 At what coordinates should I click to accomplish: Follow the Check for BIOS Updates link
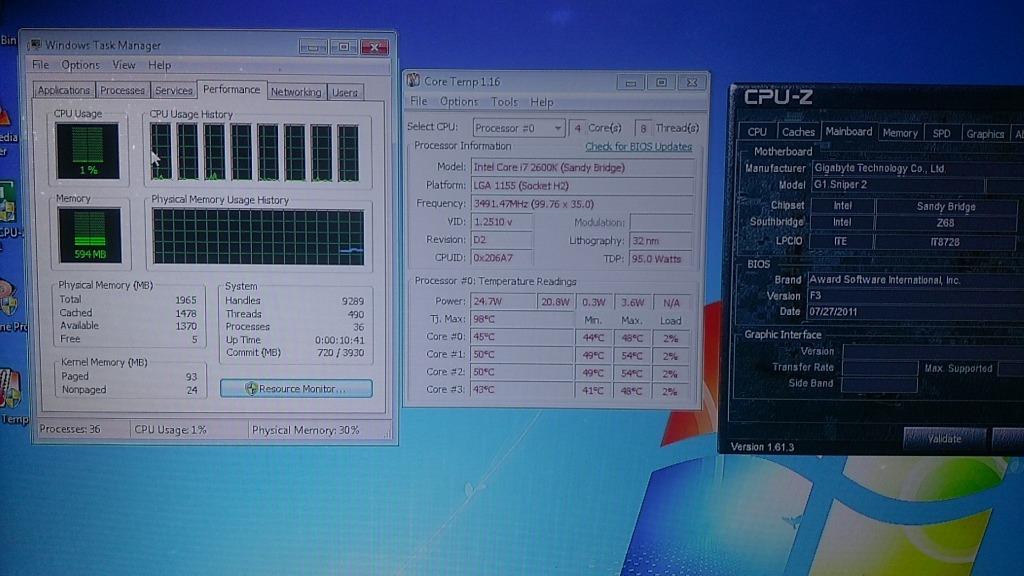coord(637,146)
